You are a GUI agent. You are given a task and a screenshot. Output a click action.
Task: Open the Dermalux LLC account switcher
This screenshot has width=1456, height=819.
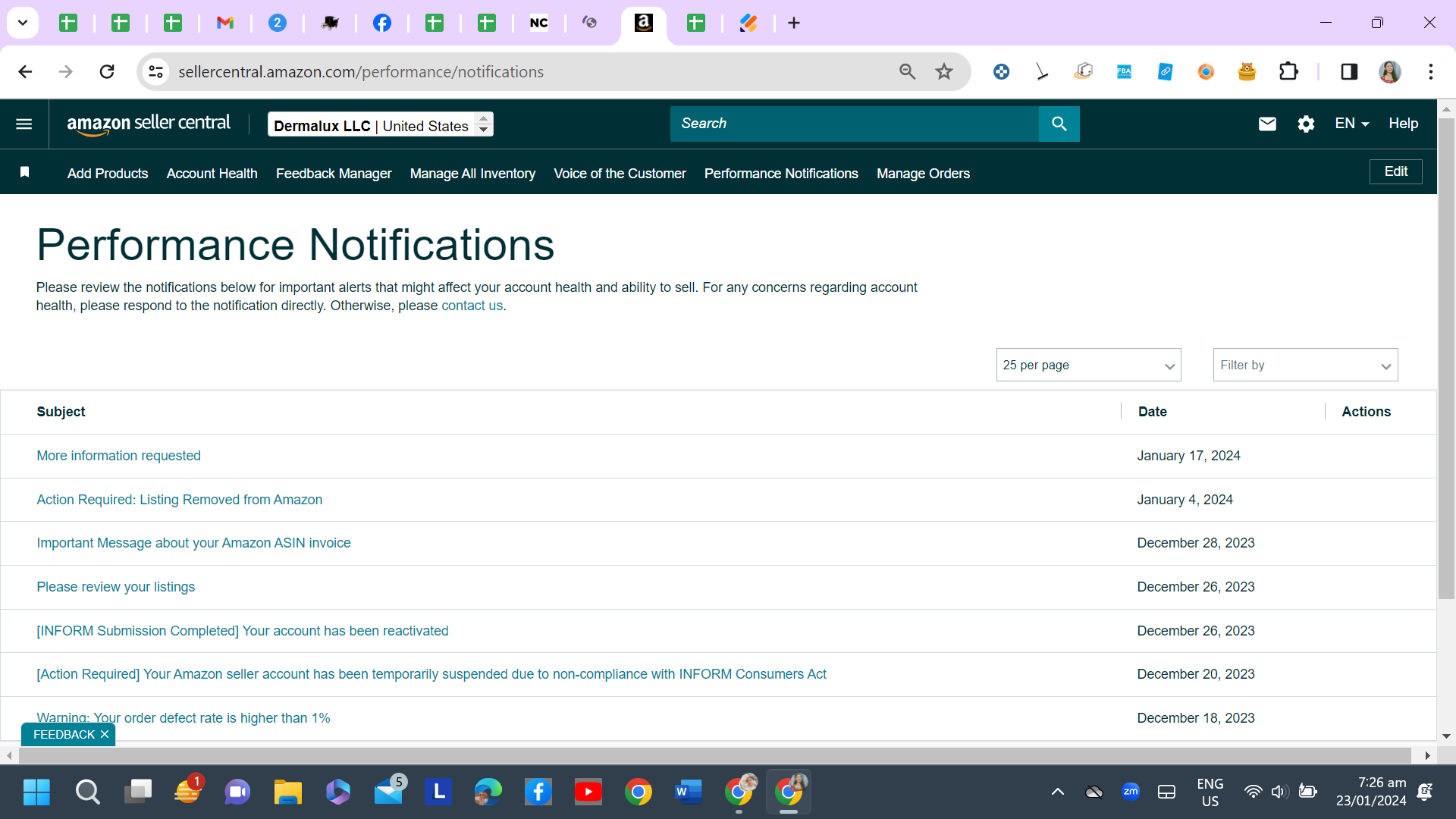[x=381, y=124]
